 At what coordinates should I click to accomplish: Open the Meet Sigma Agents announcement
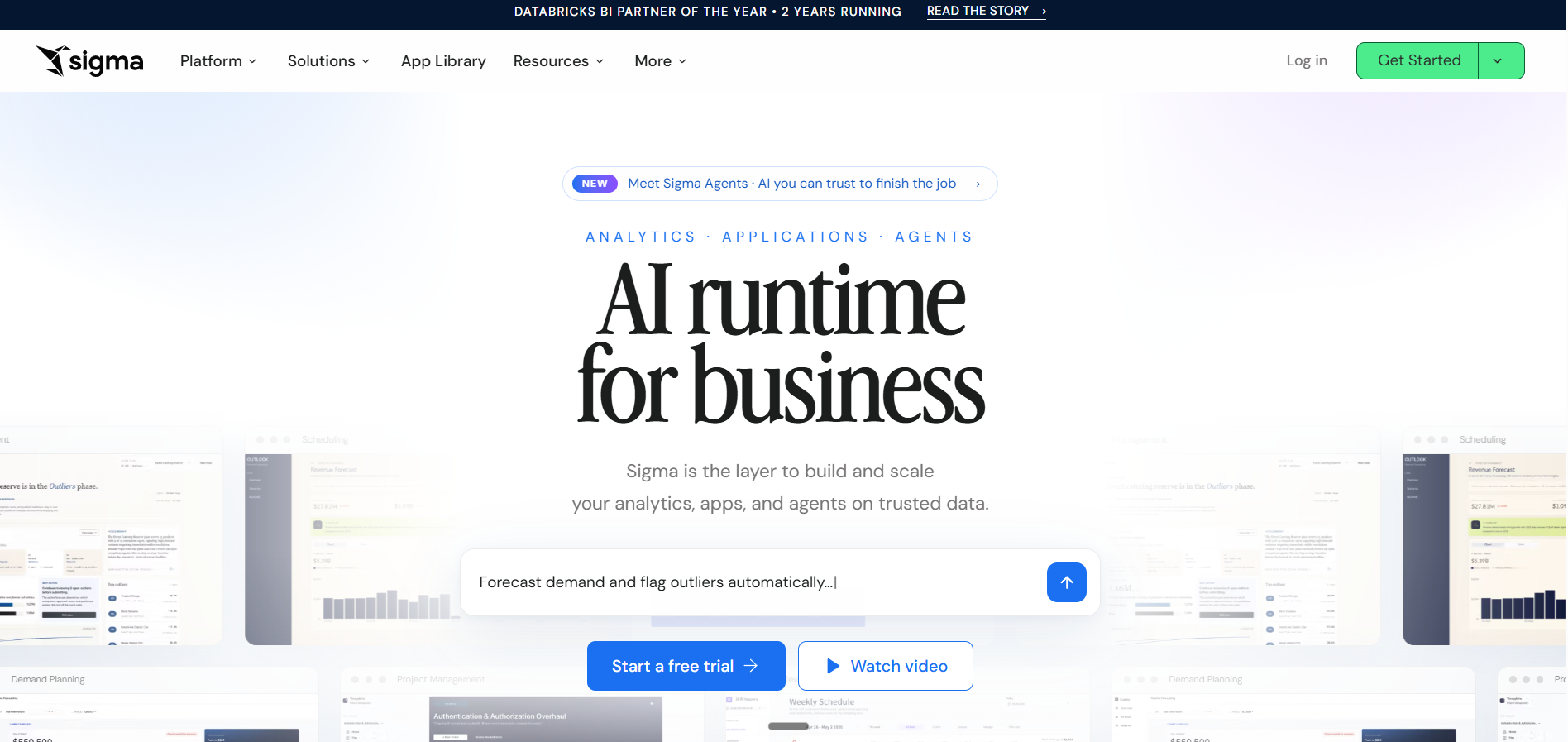pos(780,184)
